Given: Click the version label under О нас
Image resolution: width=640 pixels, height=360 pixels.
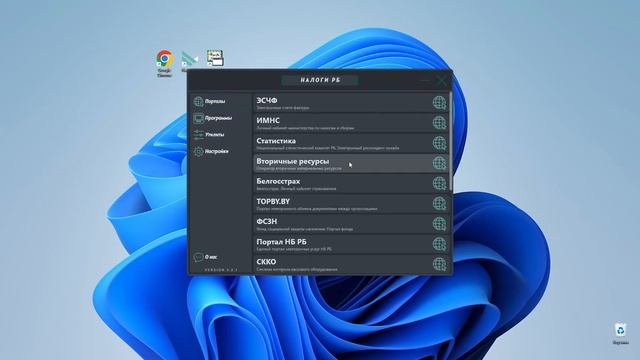Looking at the screenshot, I should pyautogui.click(x=221, y=270).
